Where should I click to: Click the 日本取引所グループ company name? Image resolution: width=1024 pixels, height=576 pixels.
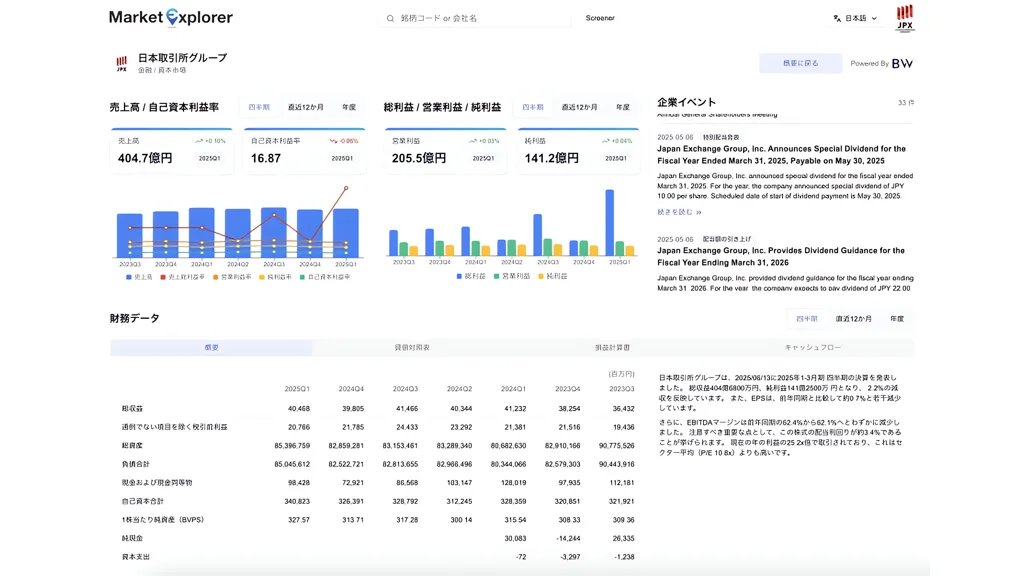182,58
